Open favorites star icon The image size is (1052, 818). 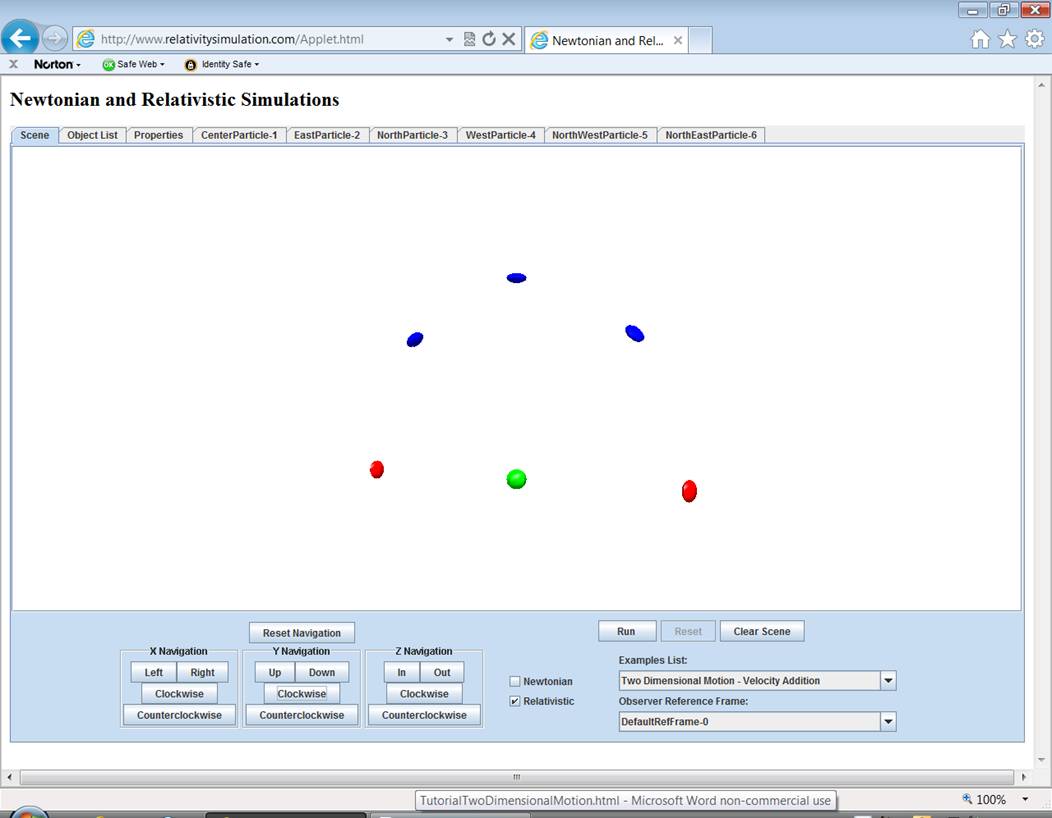[1007, 39]
